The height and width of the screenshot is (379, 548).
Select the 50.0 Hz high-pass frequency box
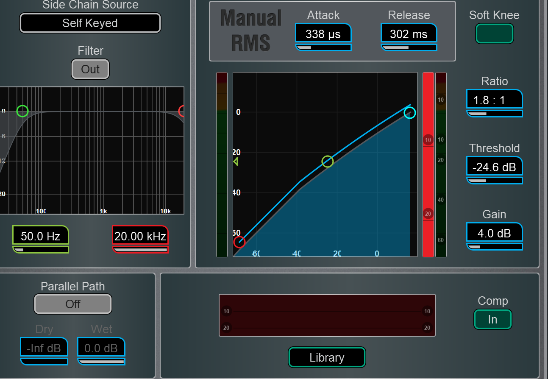[41, 236]
